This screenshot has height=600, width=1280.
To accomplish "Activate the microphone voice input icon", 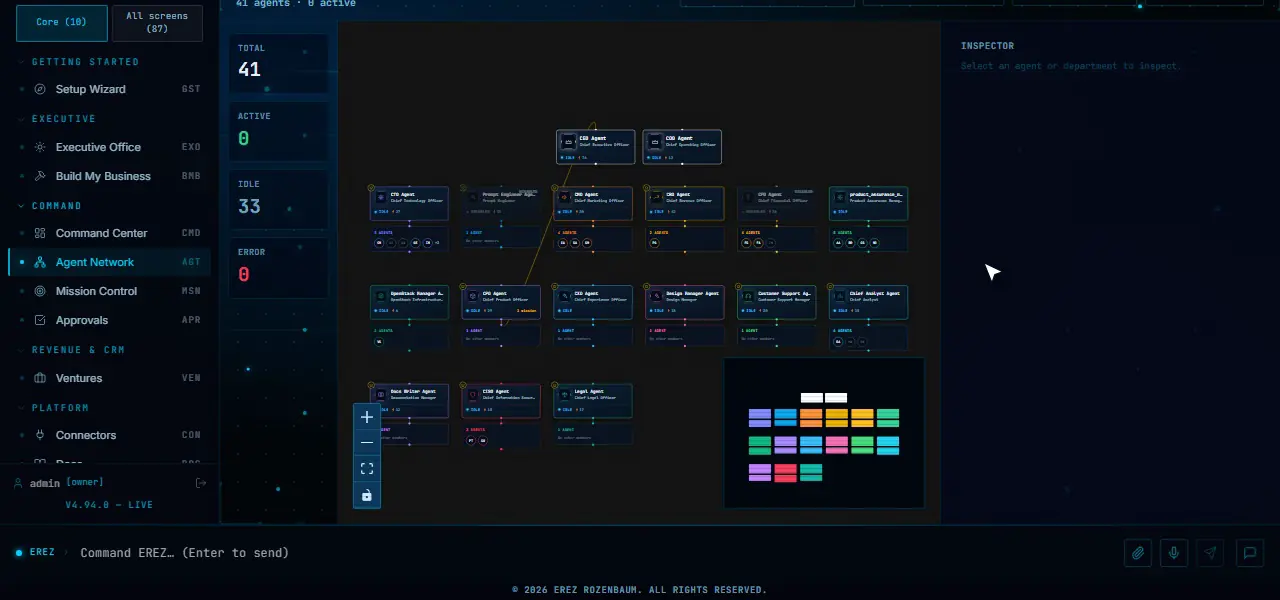I will [1174, 552].
